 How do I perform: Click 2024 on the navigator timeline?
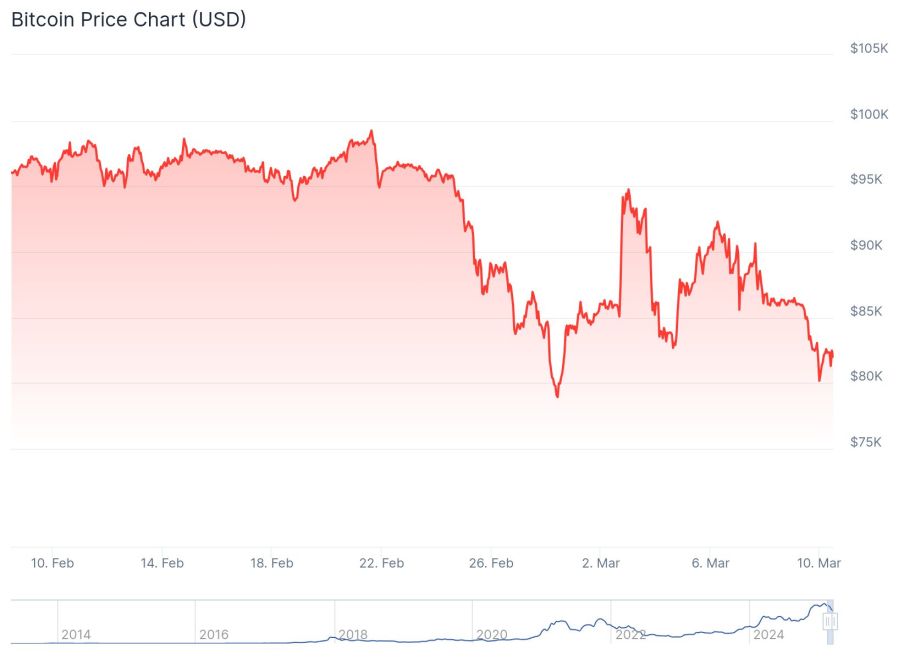pos(768,634)
